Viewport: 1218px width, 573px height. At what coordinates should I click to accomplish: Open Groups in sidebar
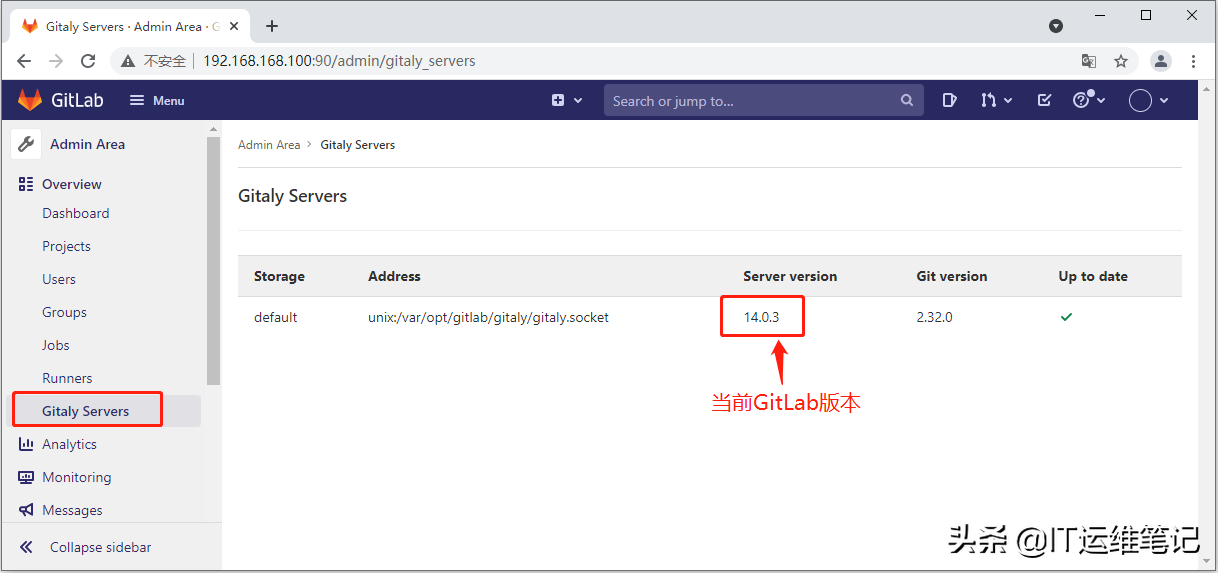(x=64, y=312)
